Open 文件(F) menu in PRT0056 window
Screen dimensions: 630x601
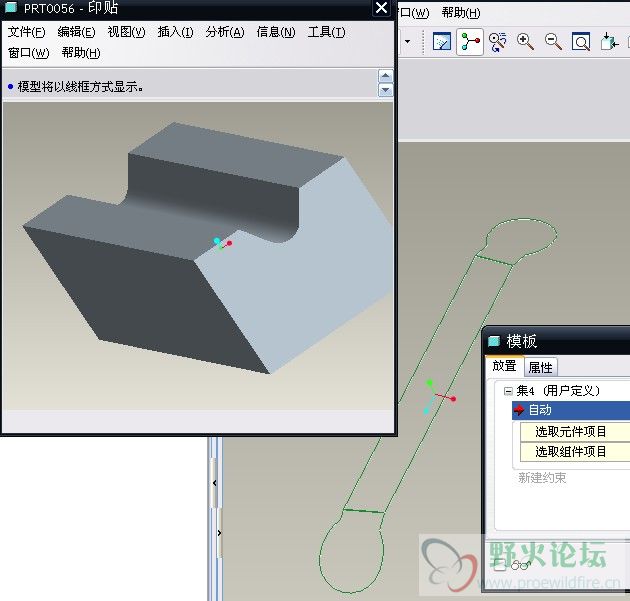pyautogui.click(x=27, y=32)
